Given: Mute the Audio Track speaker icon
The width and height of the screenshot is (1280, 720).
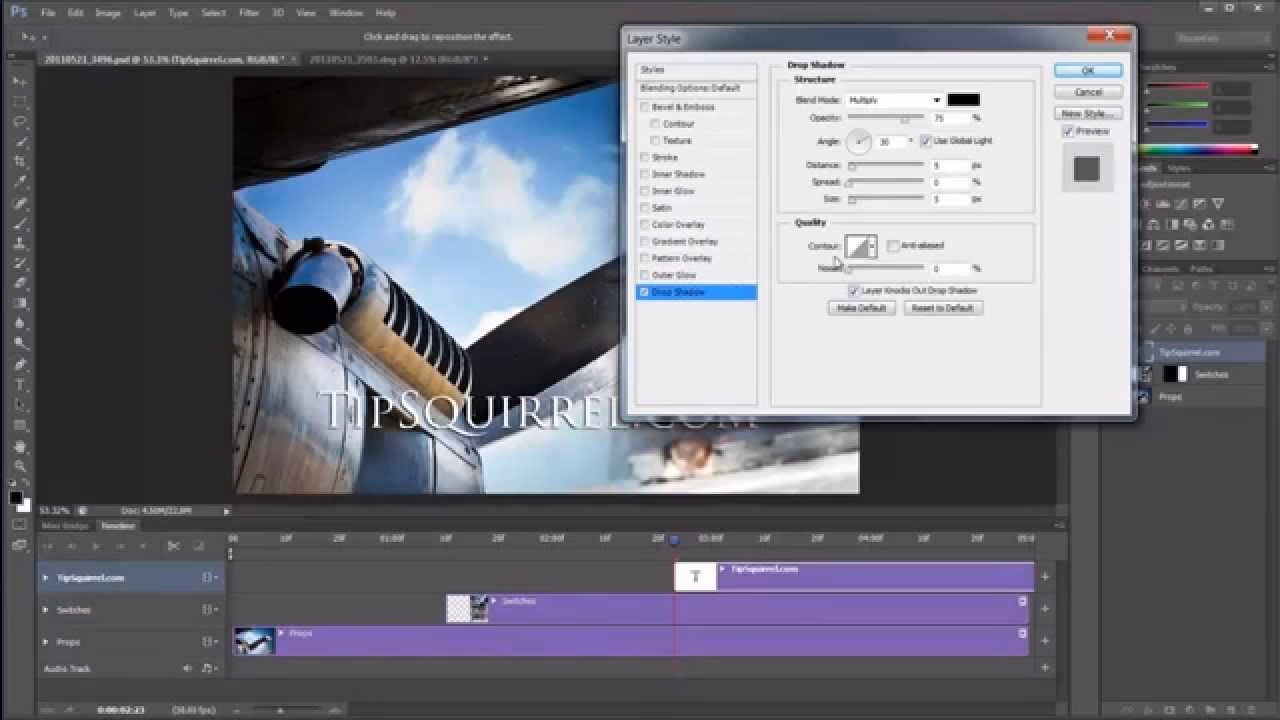Looking at the screenshot, I should point(187,667).
